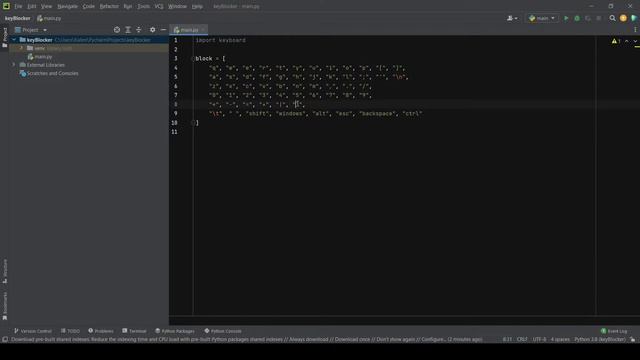Toggle the Bookmarks sidebar tab
This screenshot has height=360, width=640.
[4, 306]
